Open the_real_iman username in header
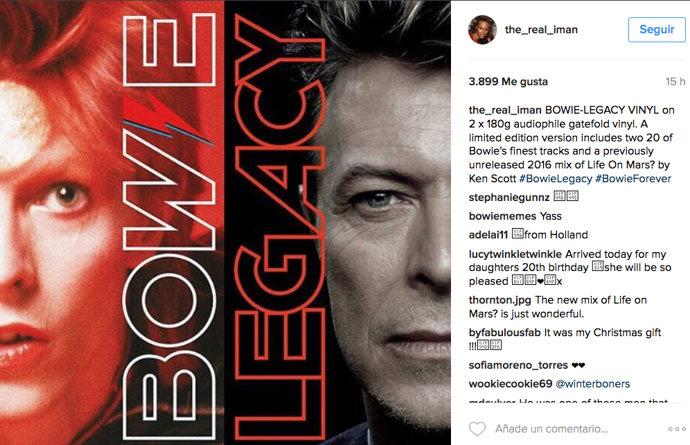 (541, 29)
